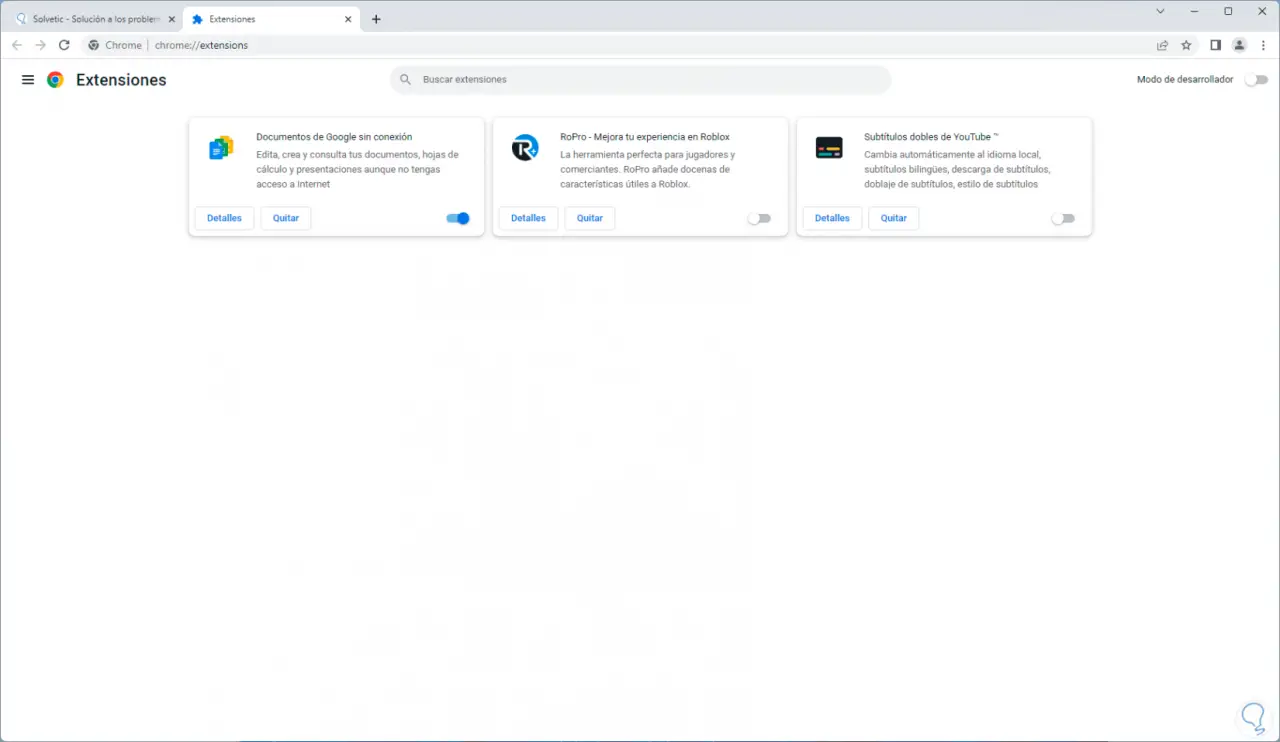This screenshot has height=742, width=1280.
Task: Click the 'Subtítulos dobles de YouTube' title
Action: tap(931, 137)
